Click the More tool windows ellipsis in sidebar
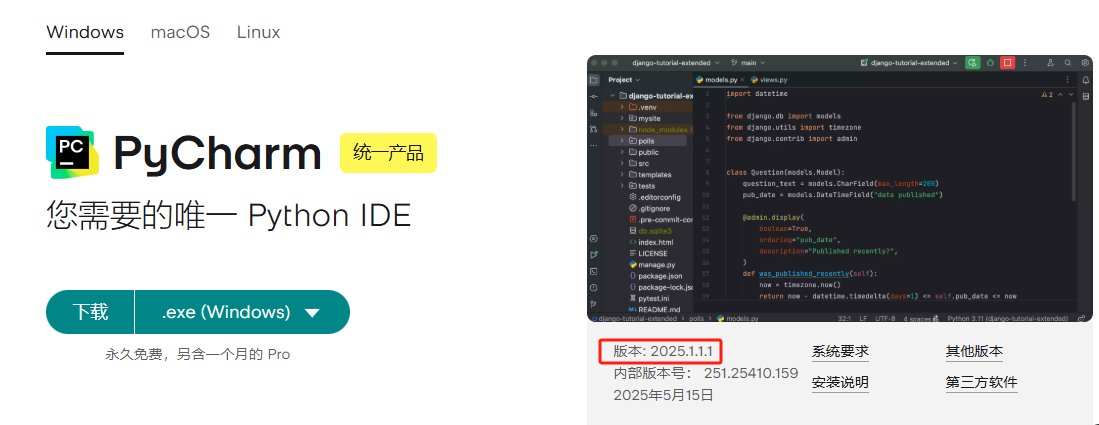Screen dimensions: 1099x425 click(x=594, y=145)
